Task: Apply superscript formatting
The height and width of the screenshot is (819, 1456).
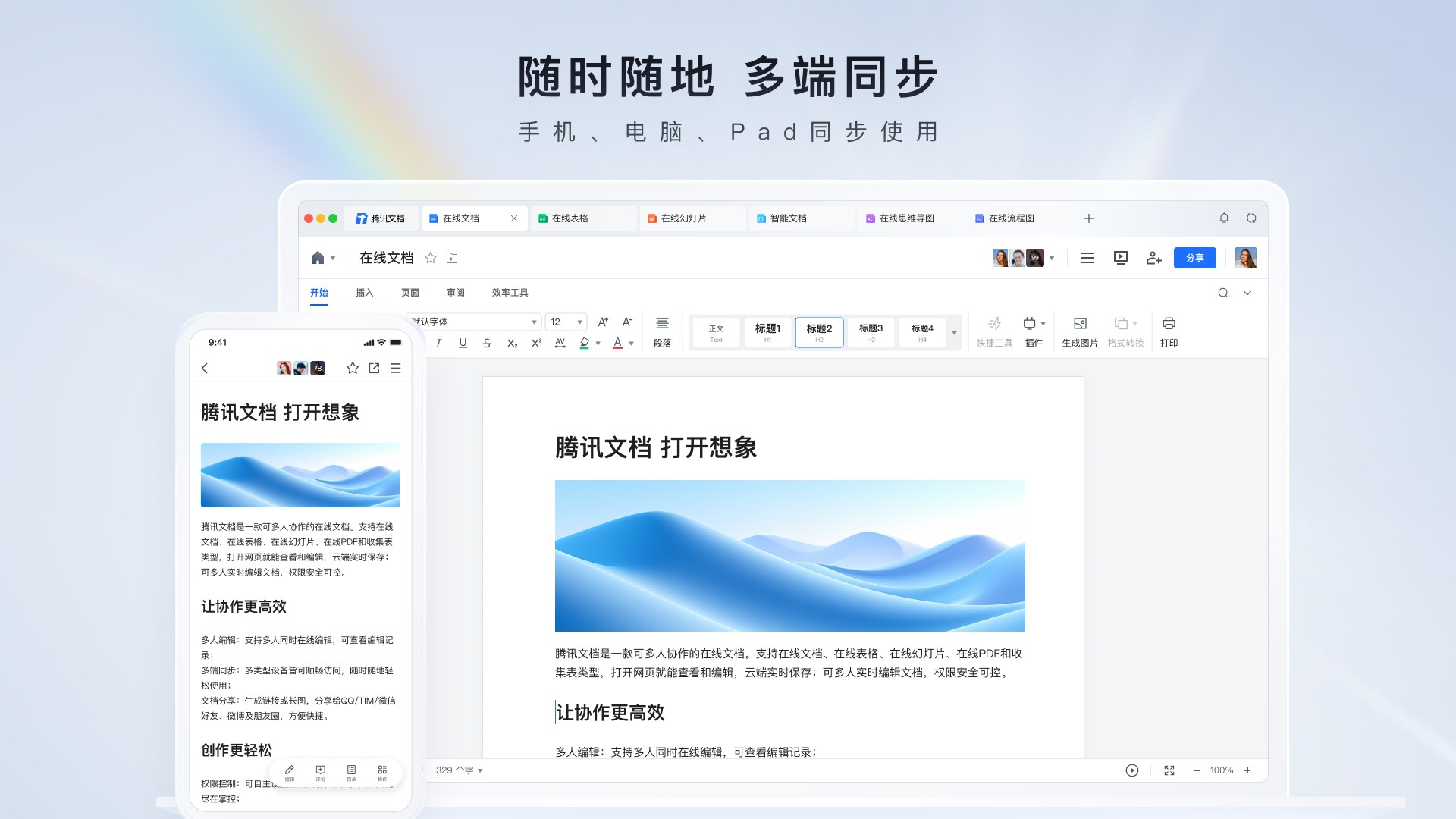Action: point(536,343)
